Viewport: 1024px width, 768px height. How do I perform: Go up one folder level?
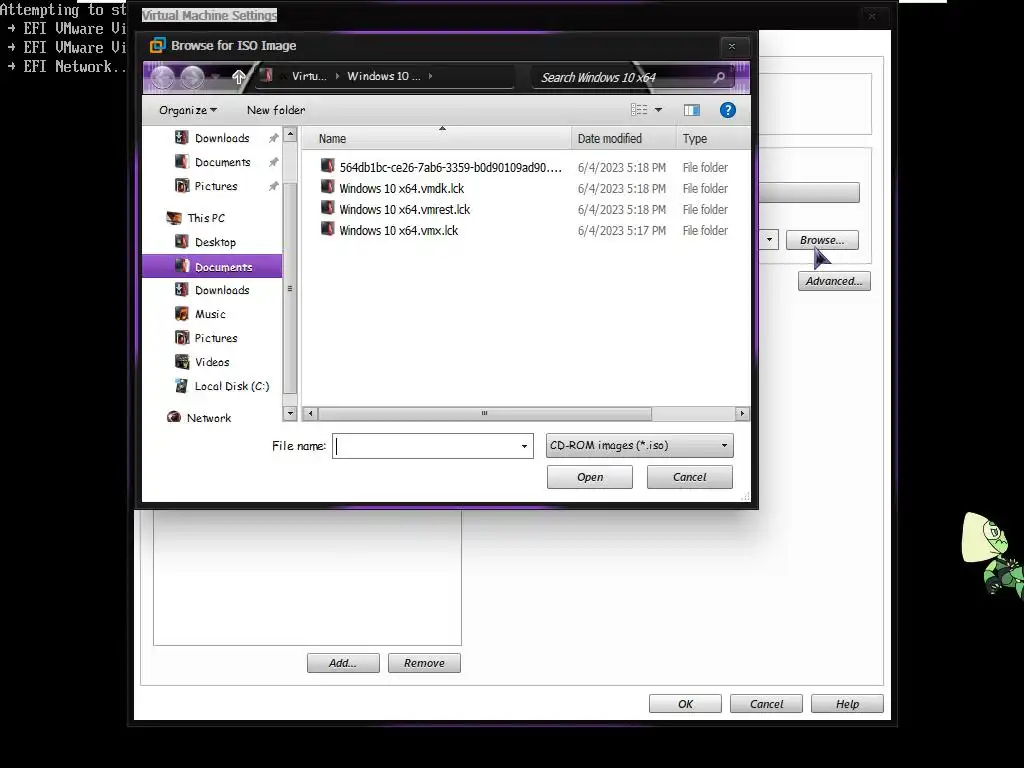(x=238, y=77)
